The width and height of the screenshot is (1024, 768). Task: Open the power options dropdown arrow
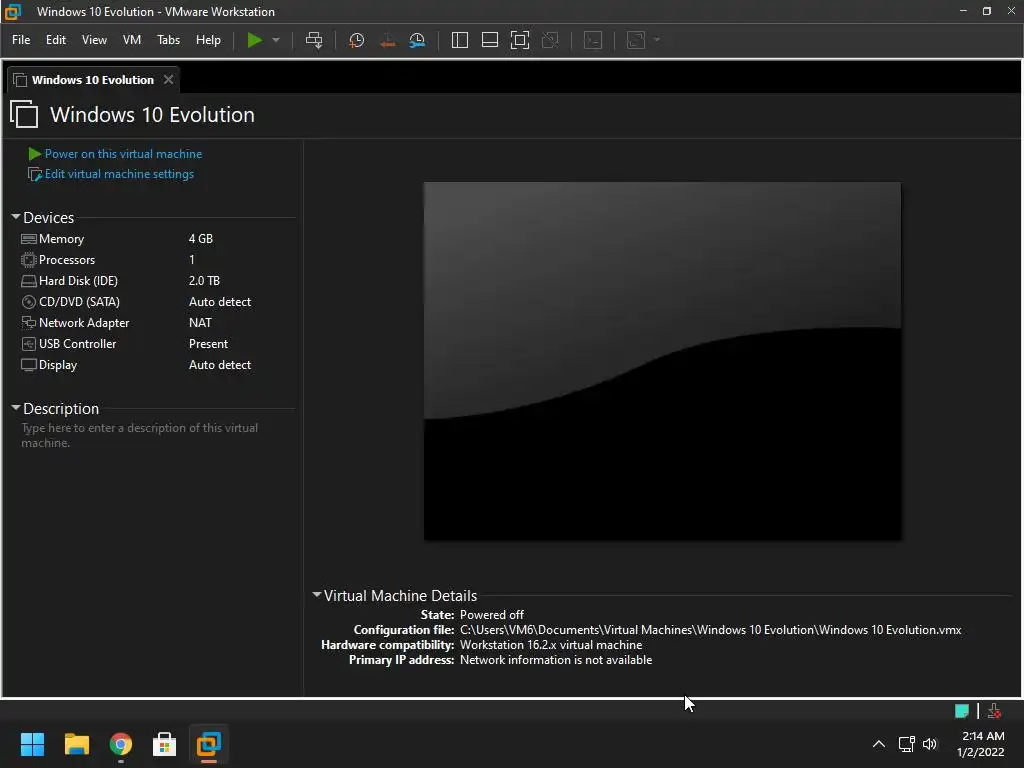tap(276, 40)
